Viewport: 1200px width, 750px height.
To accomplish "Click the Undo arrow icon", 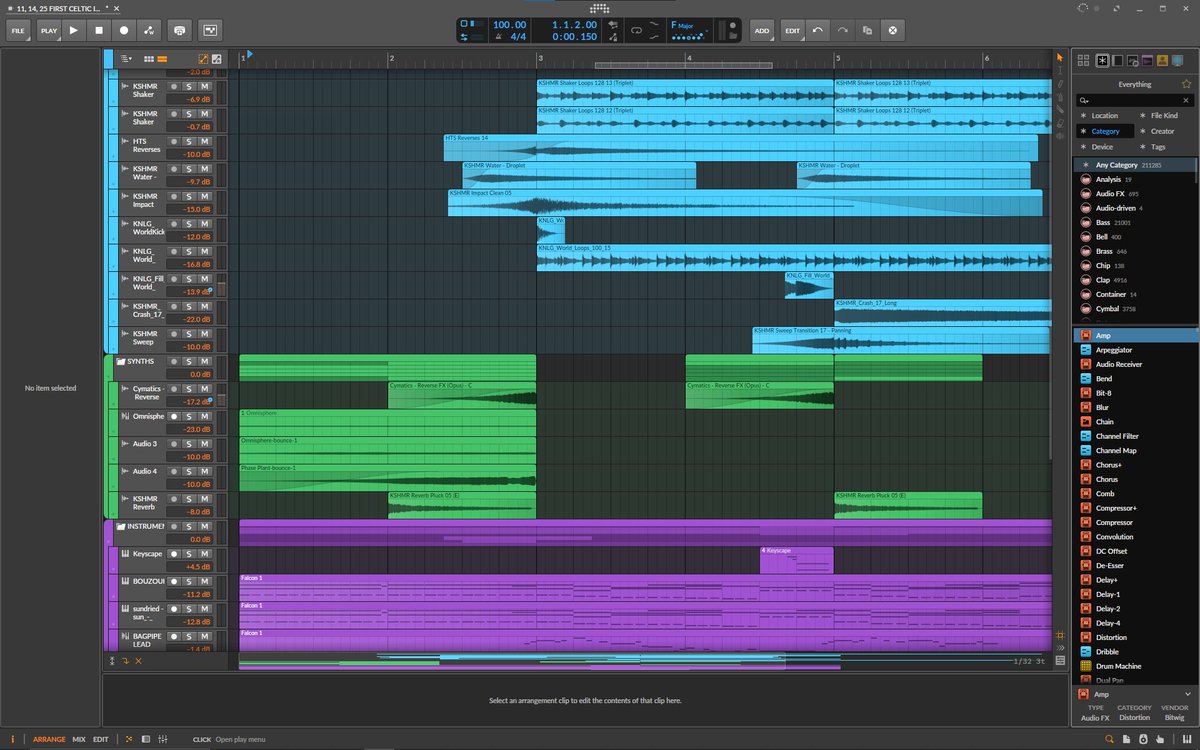I will [818, 30].
